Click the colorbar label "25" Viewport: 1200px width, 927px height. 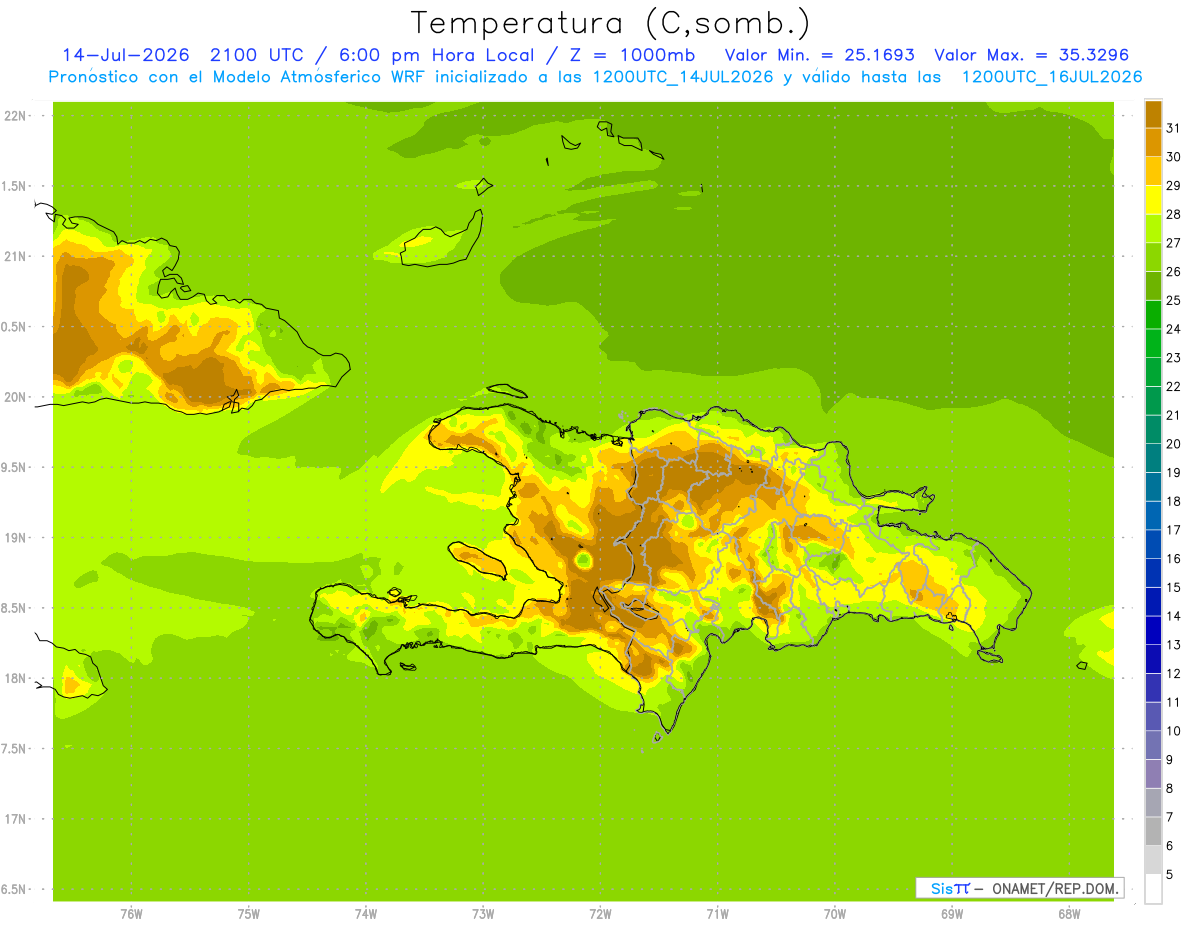tap(1173, 300)
